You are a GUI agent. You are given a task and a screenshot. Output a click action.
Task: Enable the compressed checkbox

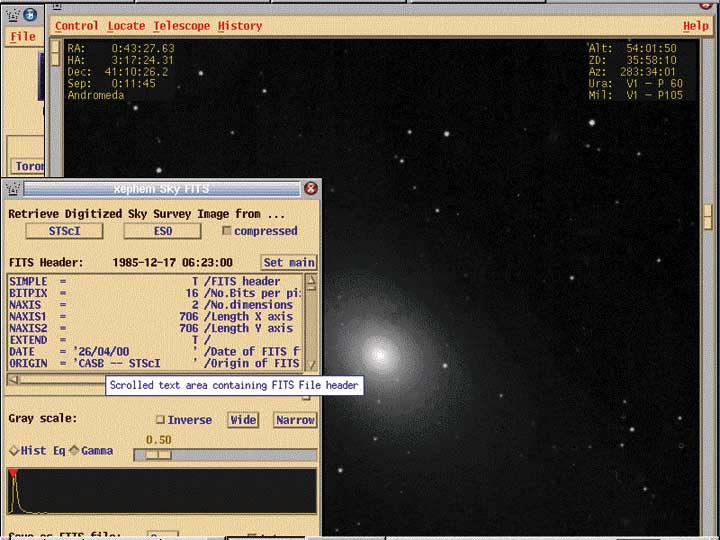(x=226, y=231)
